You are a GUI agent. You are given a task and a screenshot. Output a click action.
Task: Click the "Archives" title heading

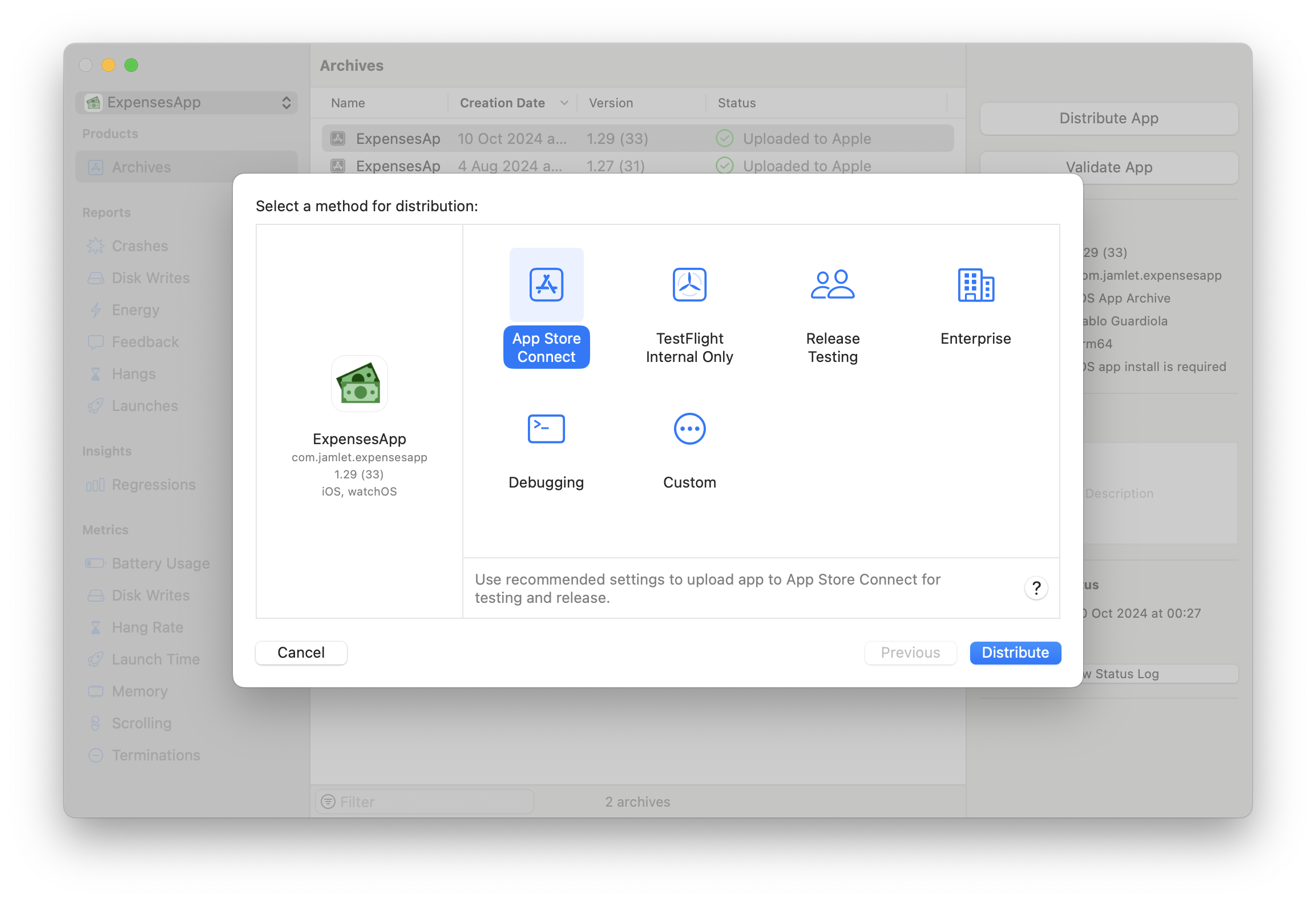352,66
